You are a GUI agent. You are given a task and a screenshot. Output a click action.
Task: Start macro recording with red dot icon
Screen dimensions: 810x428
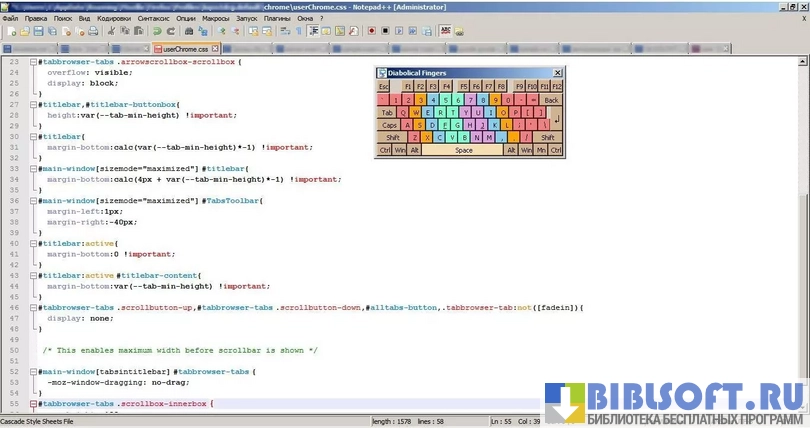(x=371, y=31)
